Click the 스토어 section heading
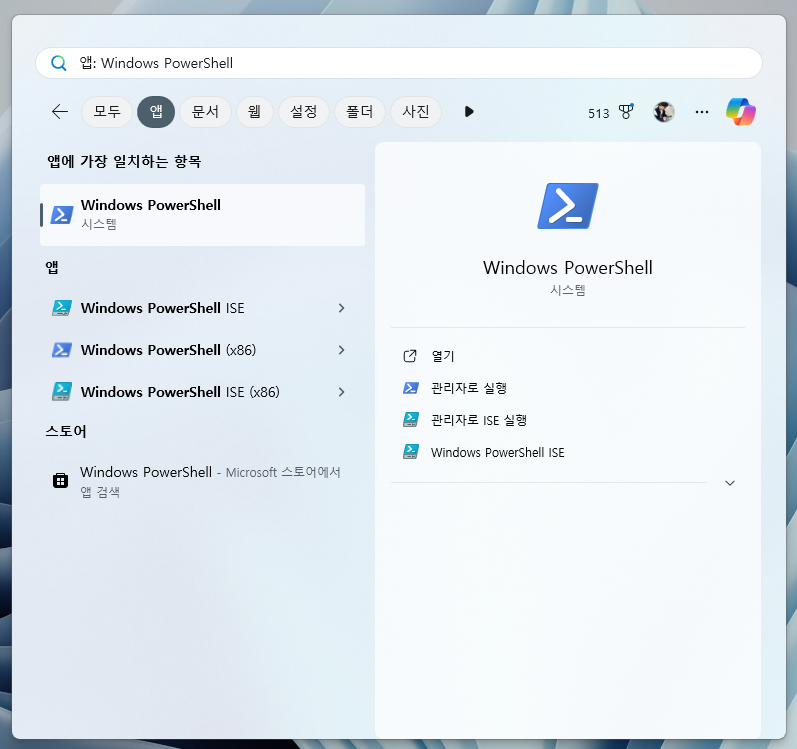 pos(66,431)
